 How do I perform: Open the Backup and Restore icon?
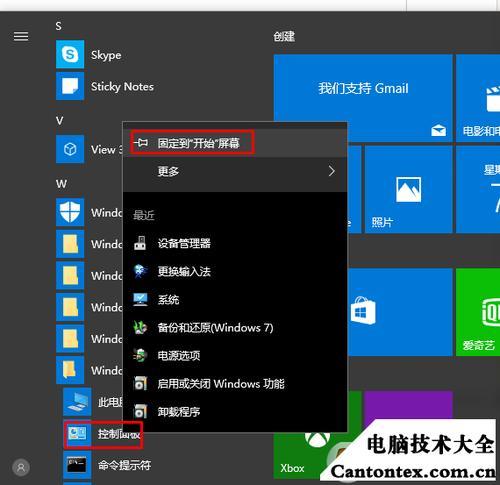click(x=140, y=327)
